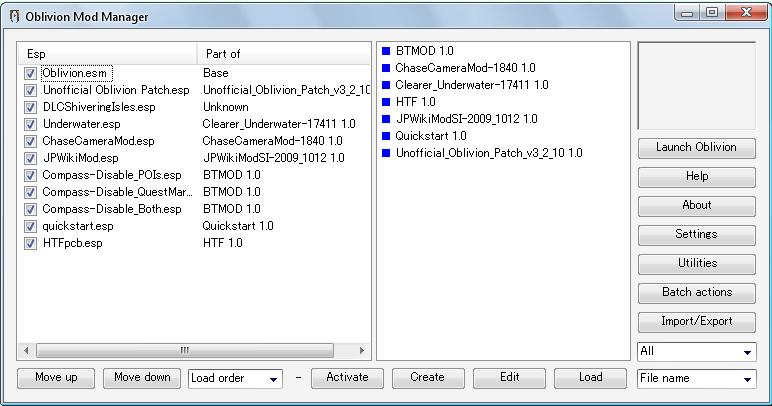Select the Oblivion.esm row name

pos(74,73)
